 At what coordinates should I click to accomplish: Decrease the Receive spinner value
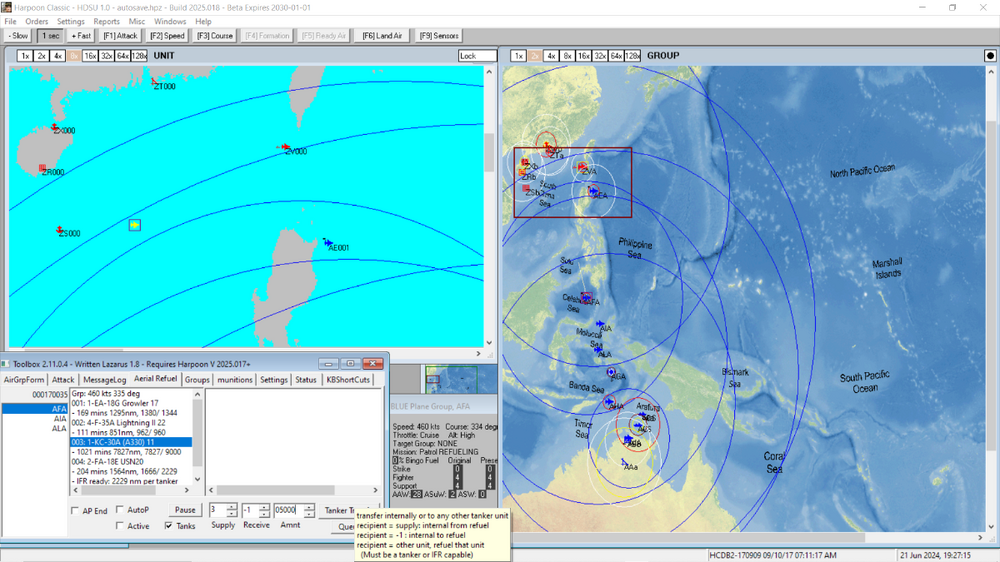point(265,514)
